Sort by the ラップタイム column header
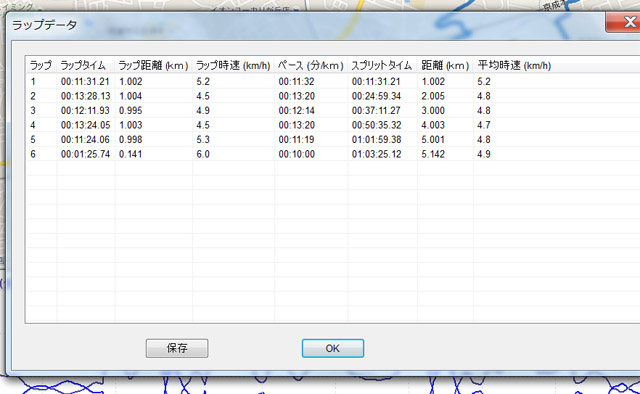 tap(86, 65)
